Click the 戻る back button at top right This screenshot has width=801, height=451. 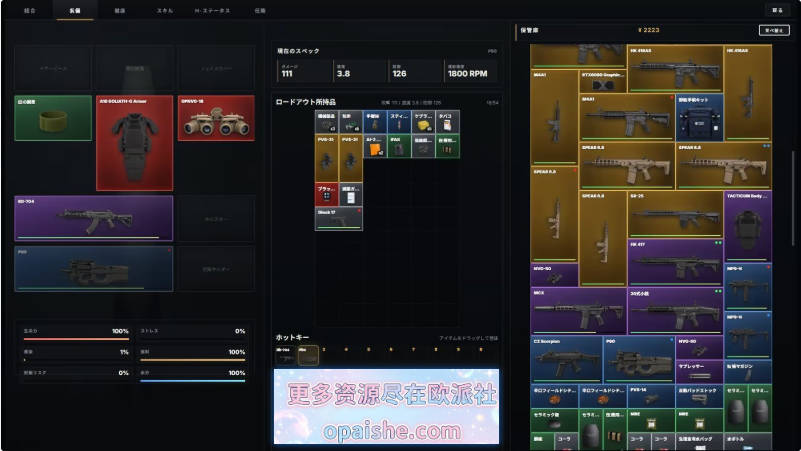(777, 10)
